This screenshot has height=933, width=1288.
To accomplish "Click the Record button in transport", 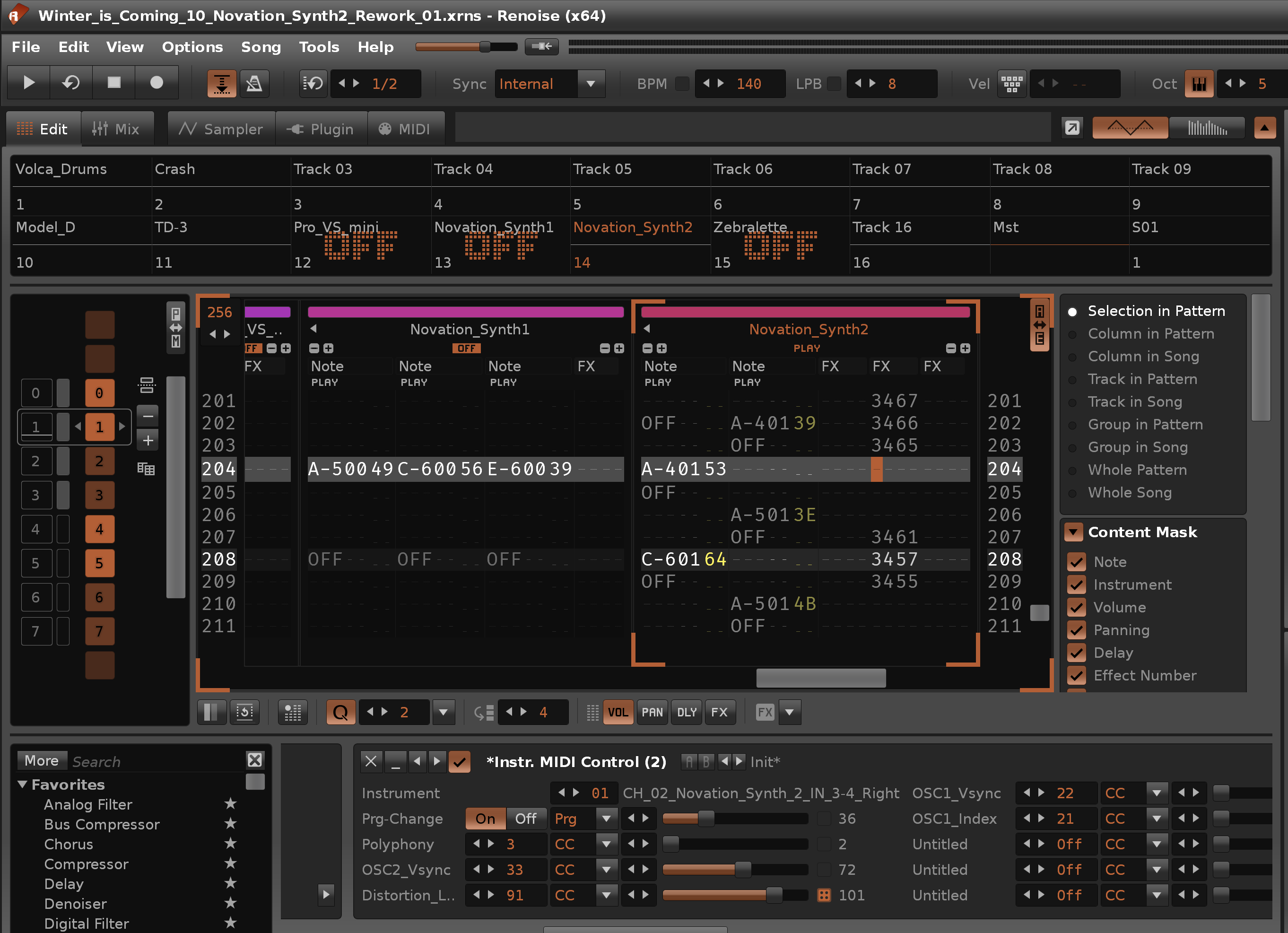I will [x=156, y=83].
